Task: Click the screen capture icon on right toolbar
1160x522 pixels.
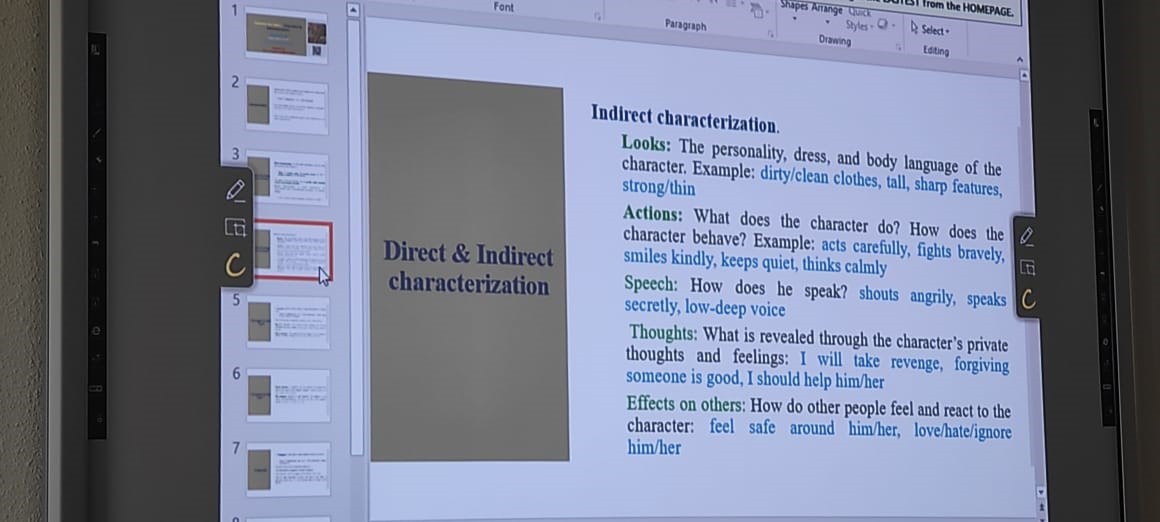Action: [1027, 267]
